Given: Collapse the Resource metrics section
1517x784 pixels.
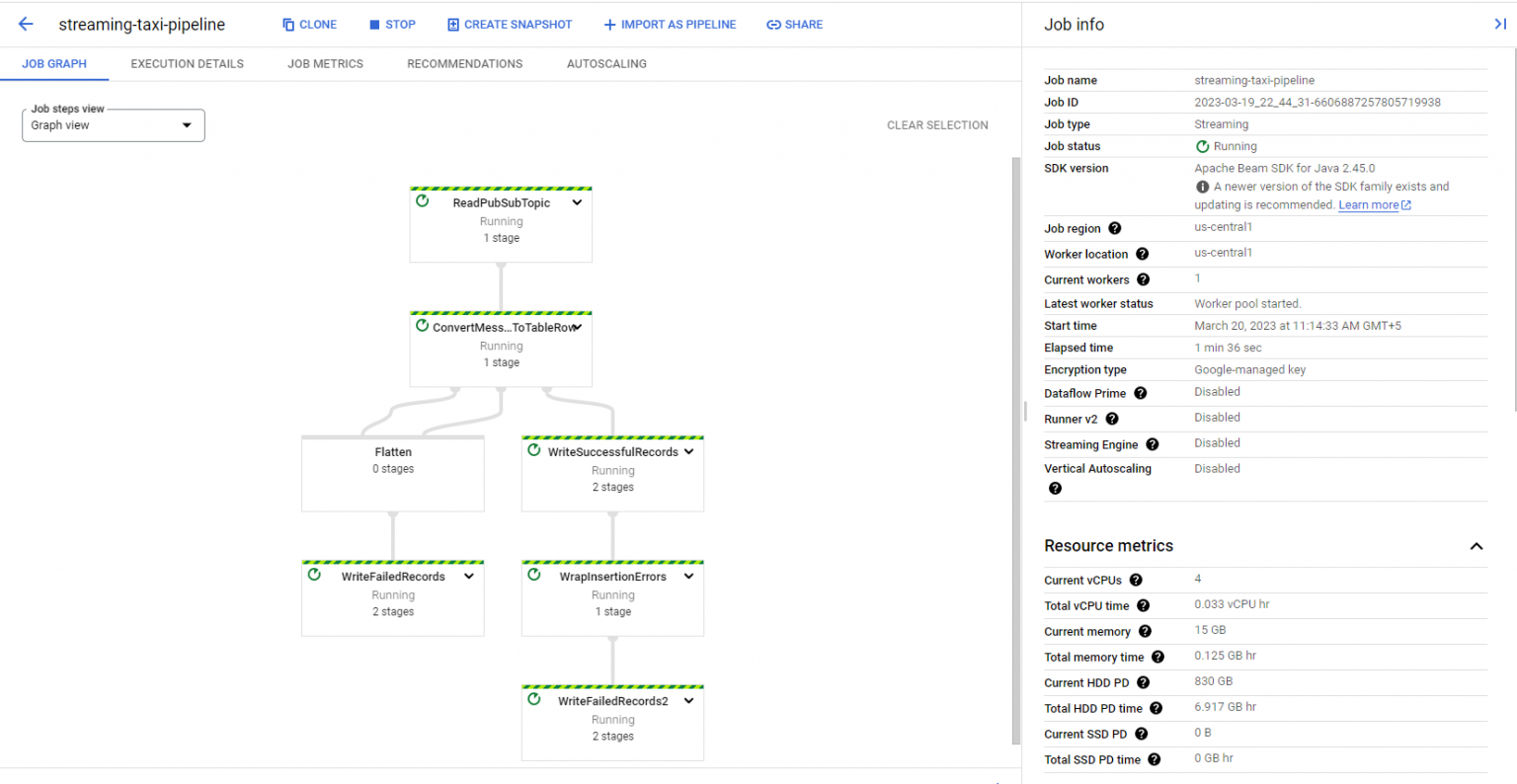Looking at the screenshot, I should [x=1476, y=546].
